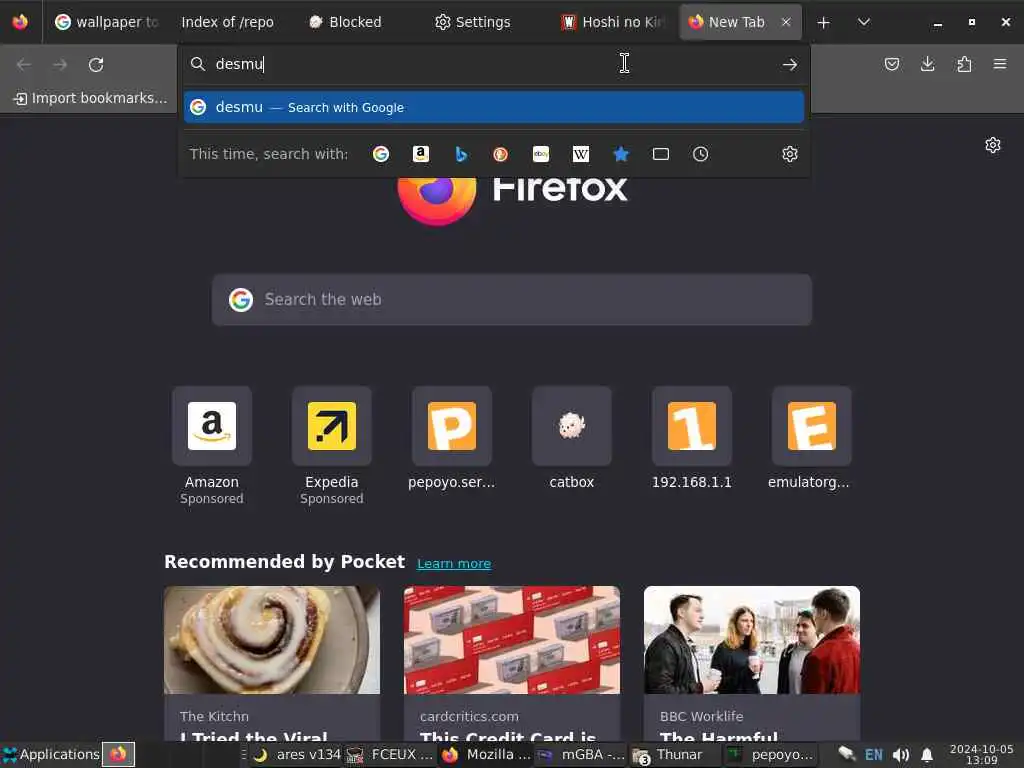Open new tab personalize gear icon

(993, 145)
